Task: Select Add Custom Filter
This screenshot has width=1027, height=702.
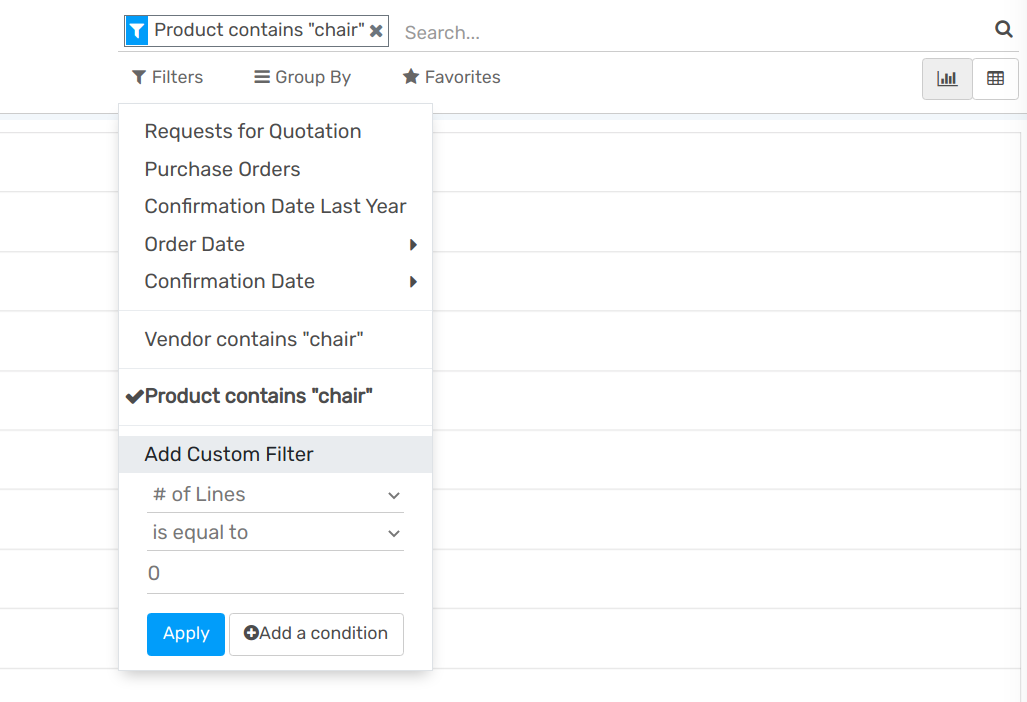Action: pyautogui.click(x=230, y=454)
